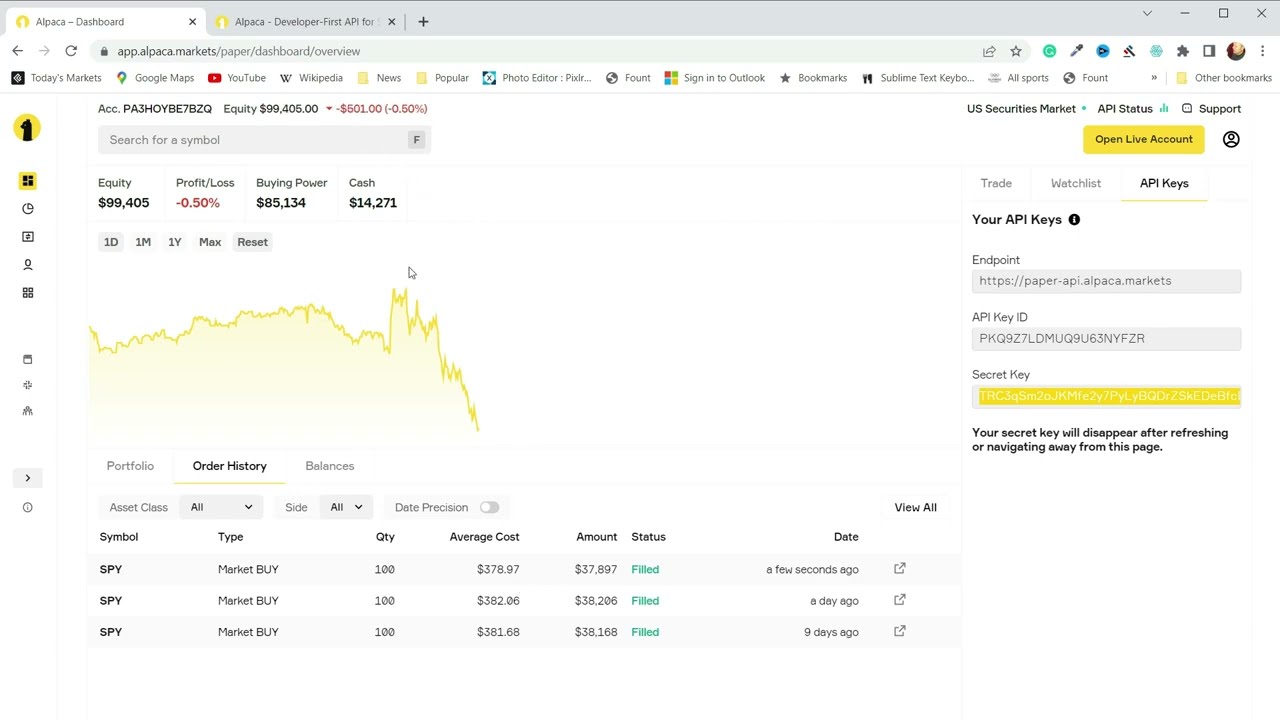Open the browser profile avatar
The image size is (1280, 720).
pyautogui.click(x=1236, y=51)
